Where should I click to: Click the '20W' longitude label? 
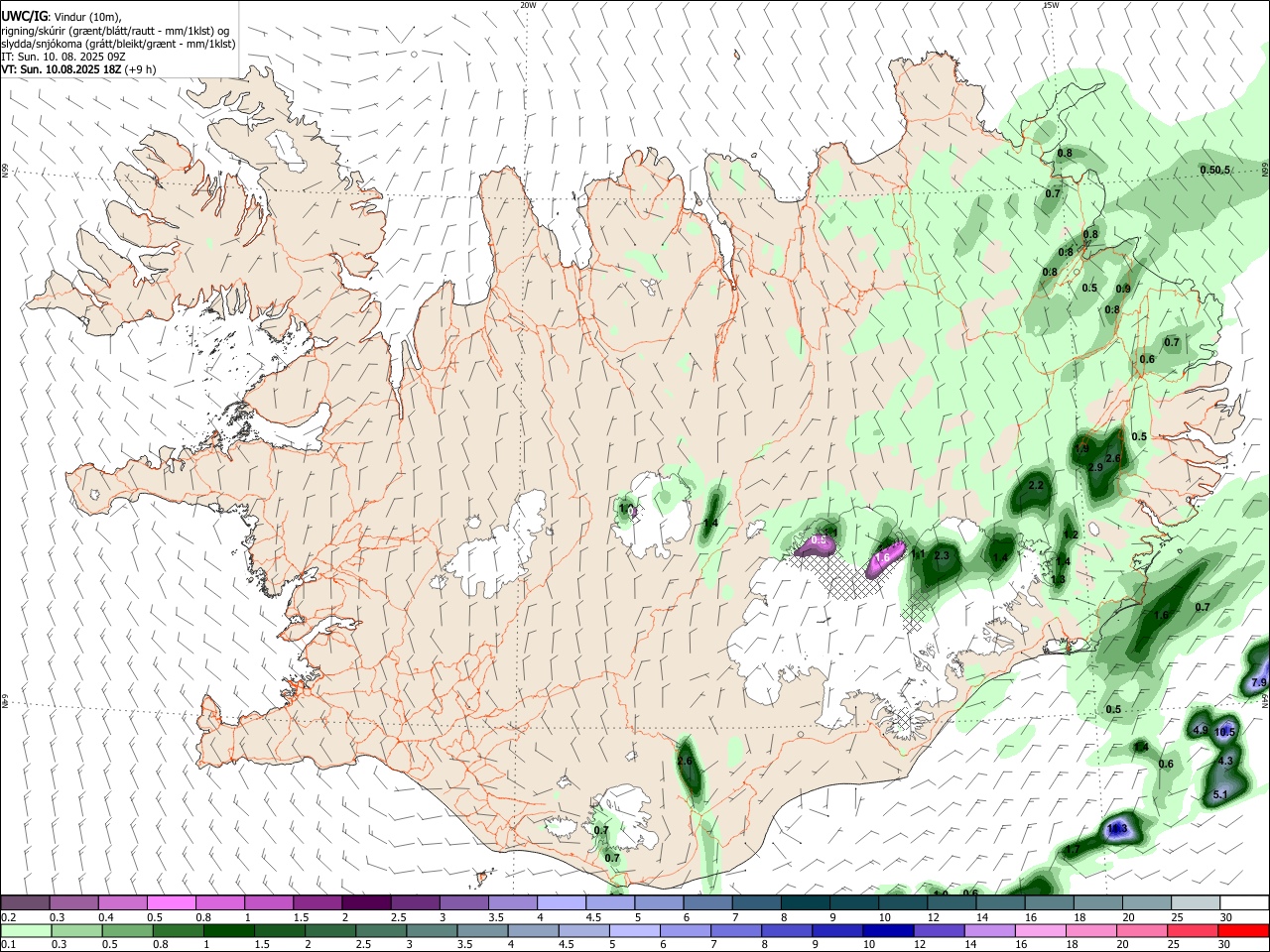(x=528, y=5)
